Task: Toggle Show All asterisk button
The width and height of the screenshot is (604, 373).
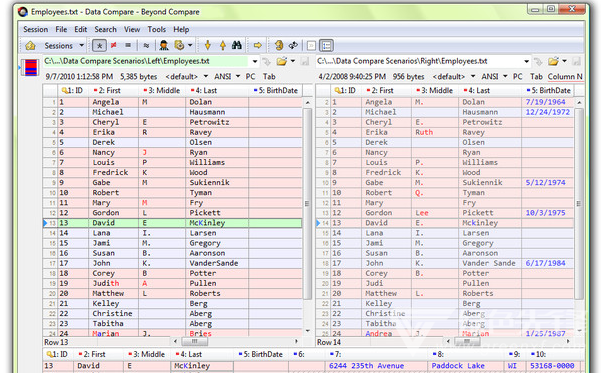Action: (99, 45)
